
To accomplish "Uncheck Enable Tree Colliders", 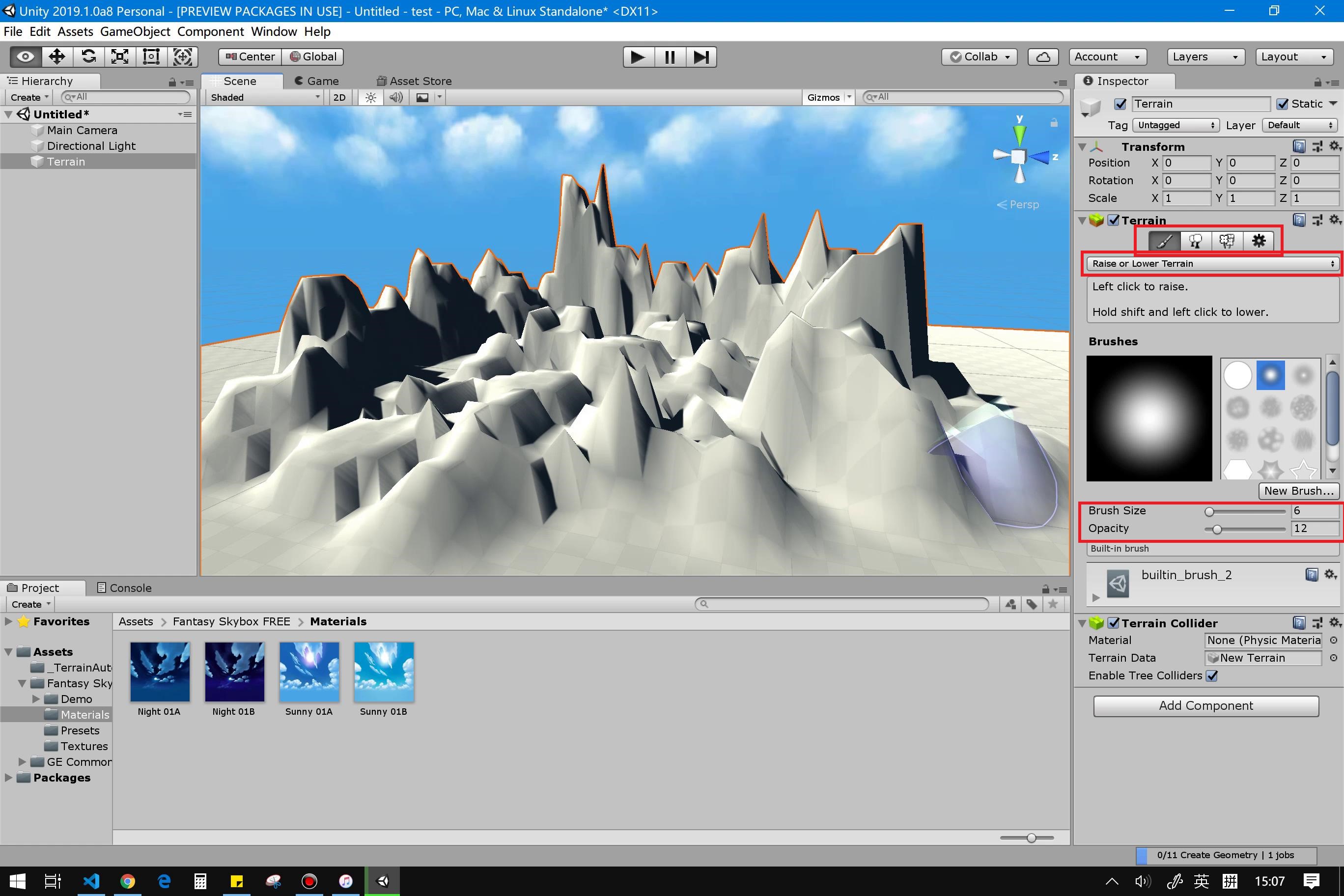I will click(1212, 675).
